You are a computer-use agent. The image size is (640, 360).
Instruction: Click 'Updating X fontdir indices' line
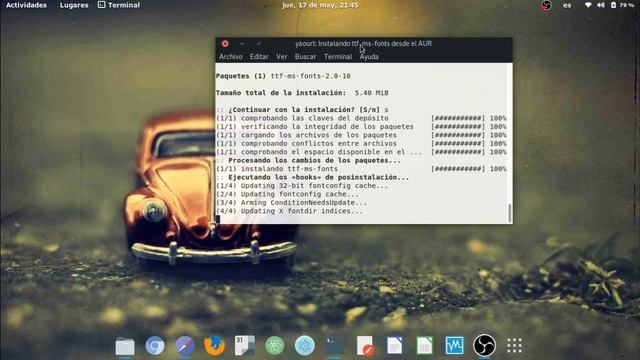click(x=289, y=211)
